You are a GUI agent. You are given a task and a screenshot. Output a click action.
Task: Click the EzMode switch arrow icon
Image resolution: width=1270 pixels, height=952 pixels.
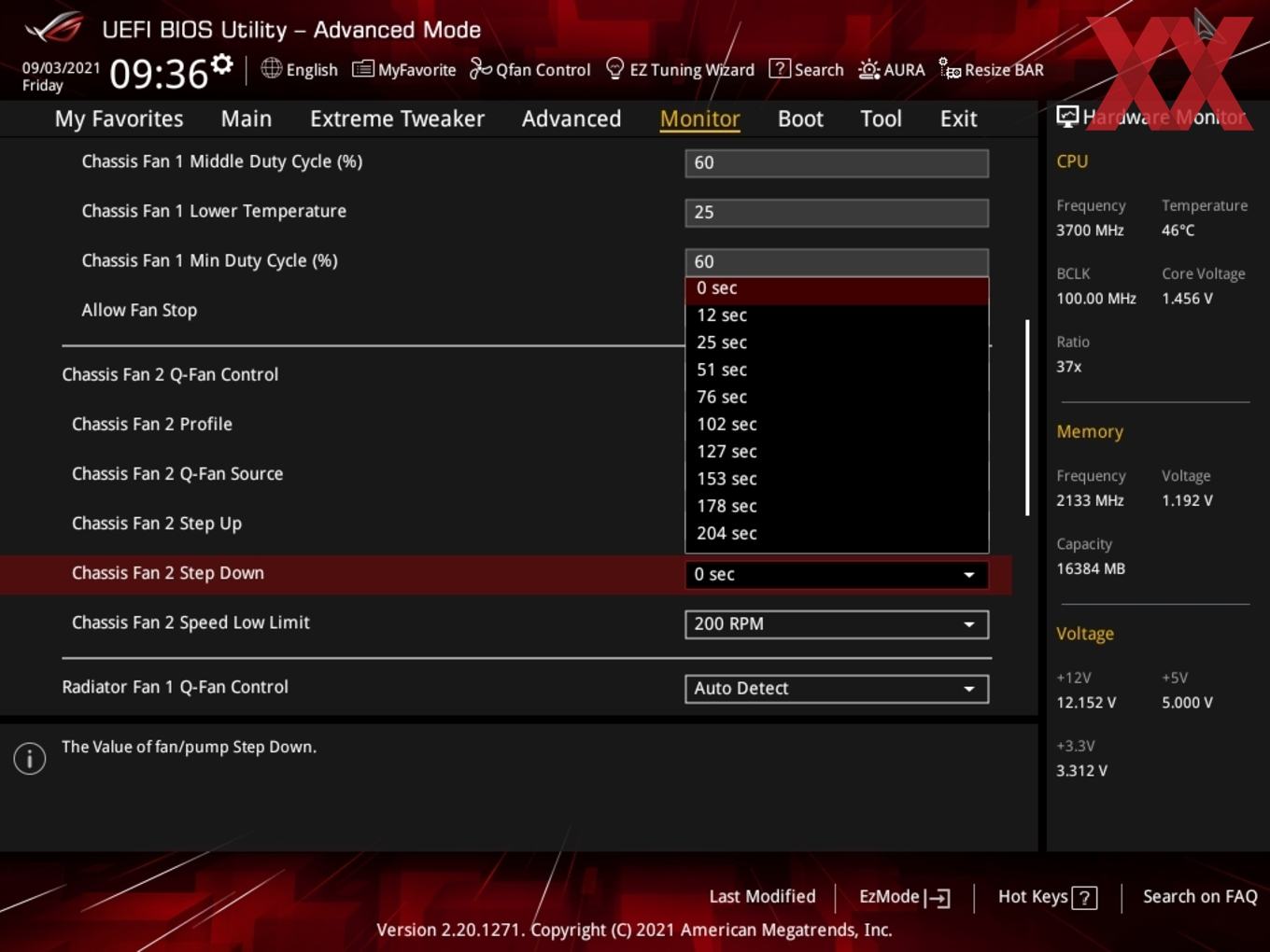(x=937, y=898)
